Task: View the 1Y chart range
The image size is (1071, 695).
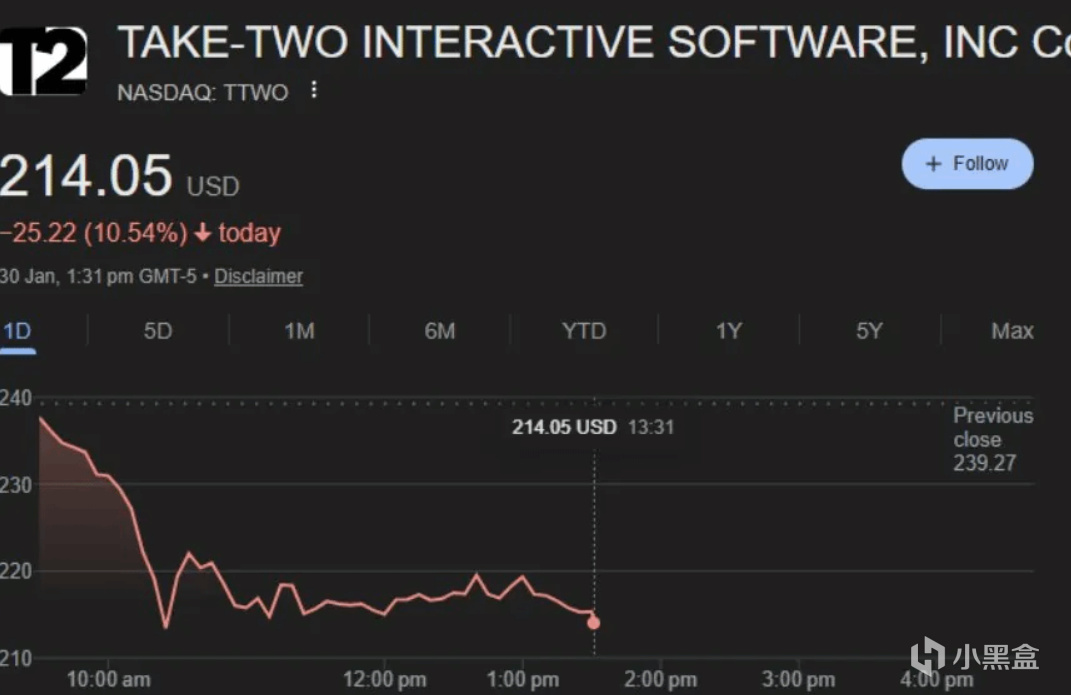Action: coord(729,331)
